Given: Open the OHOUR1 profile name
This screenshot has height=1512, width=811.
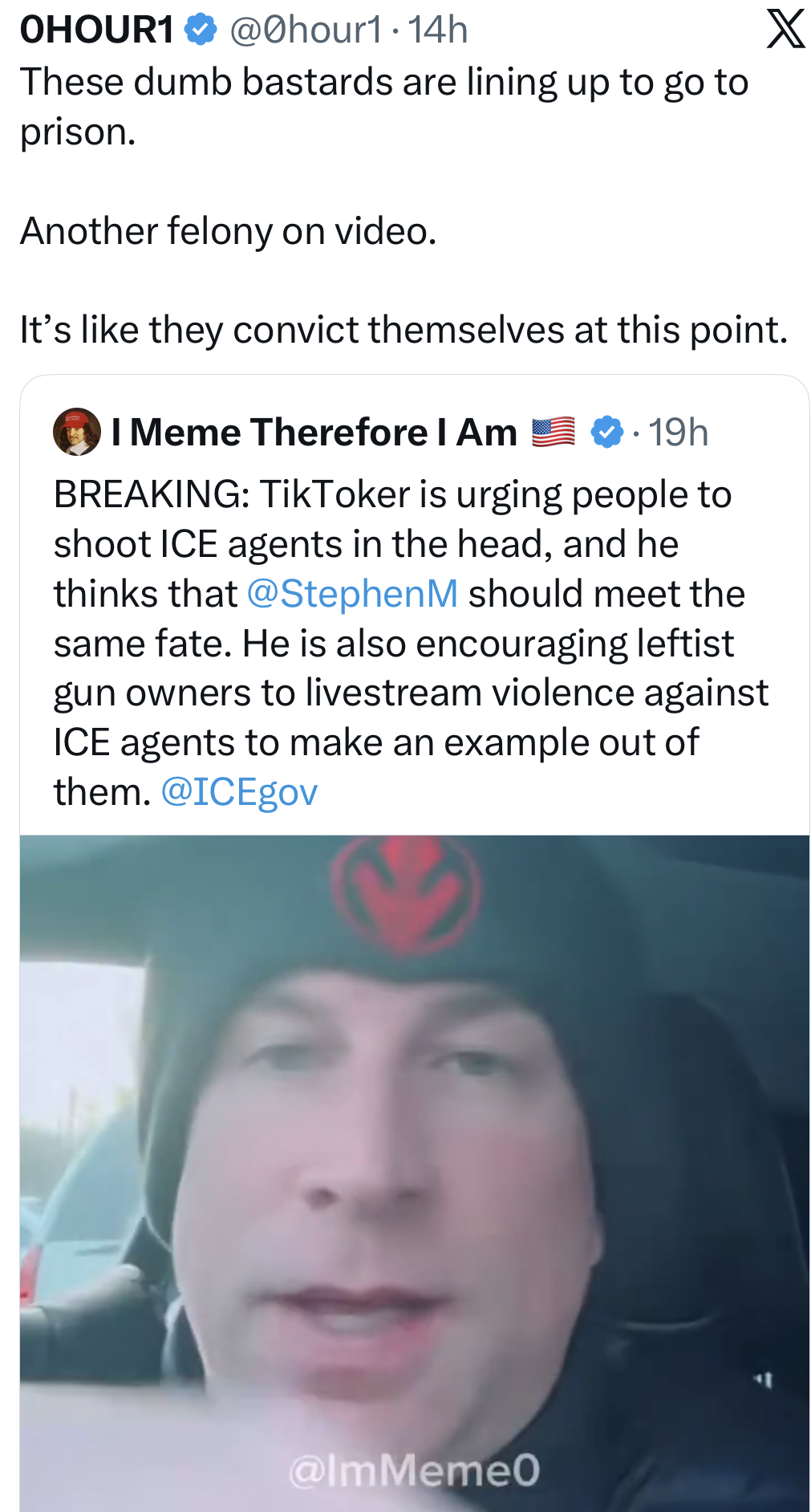Looking at the screenshot, I should (97, 30).
